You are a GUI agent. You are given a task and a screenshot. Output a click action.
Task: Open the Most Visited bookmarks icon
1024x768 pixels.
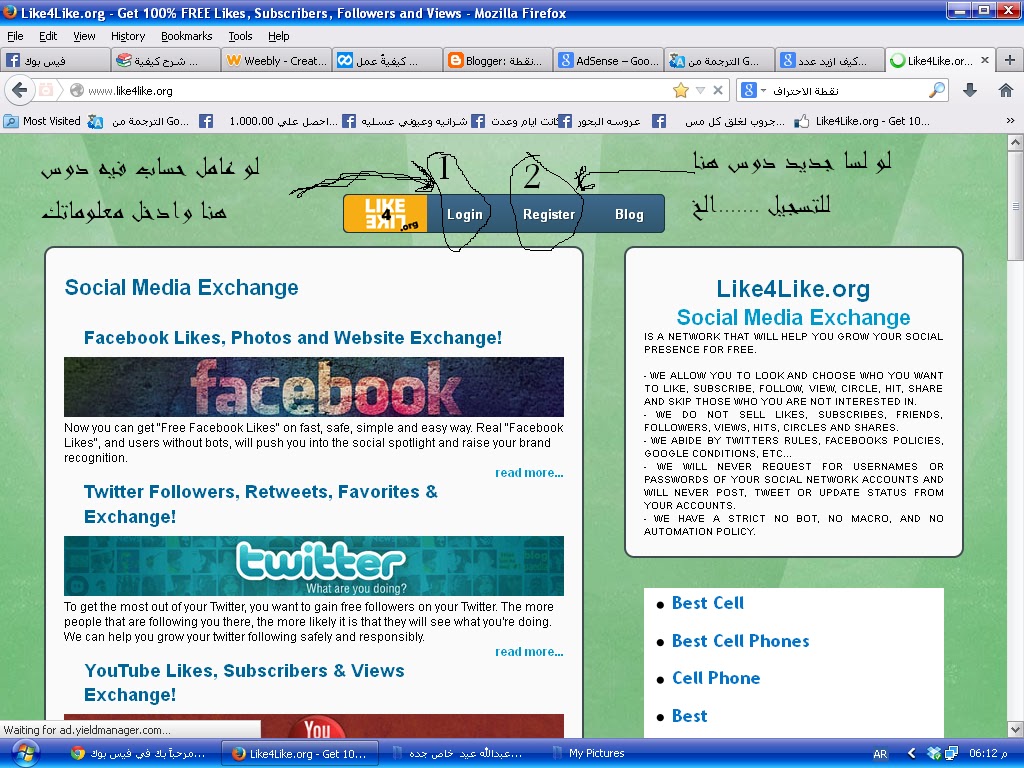pyautogui.click(x=10, y=121)
